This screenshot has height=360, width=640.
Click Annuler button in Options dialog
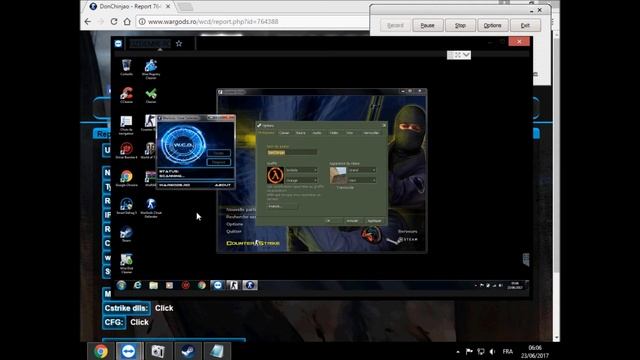click(352, 221)
